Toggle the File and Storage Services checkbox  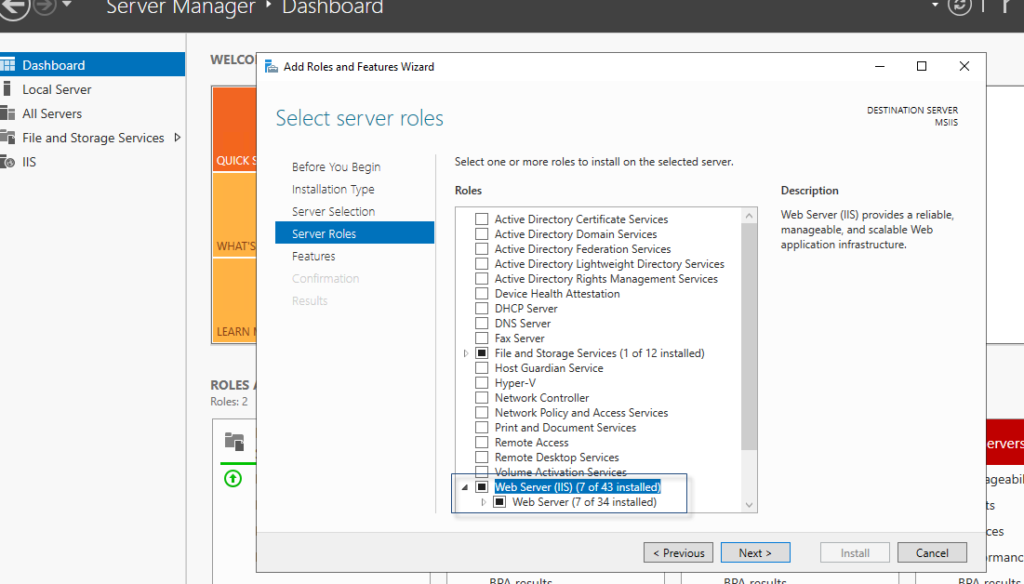[x=481, y=353]
